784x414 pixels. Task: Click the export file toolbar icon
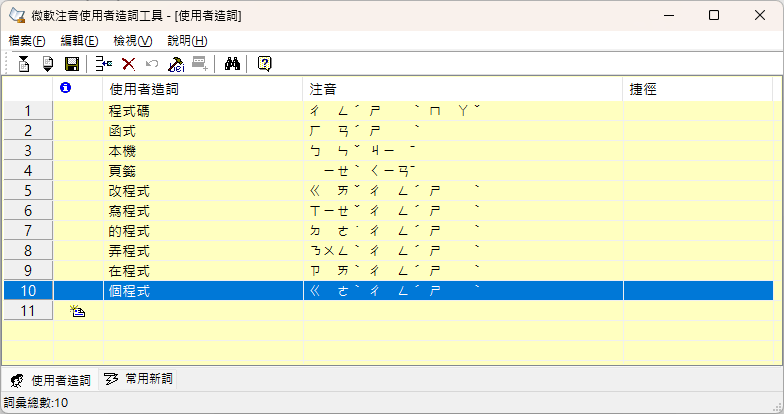point(47,64)
